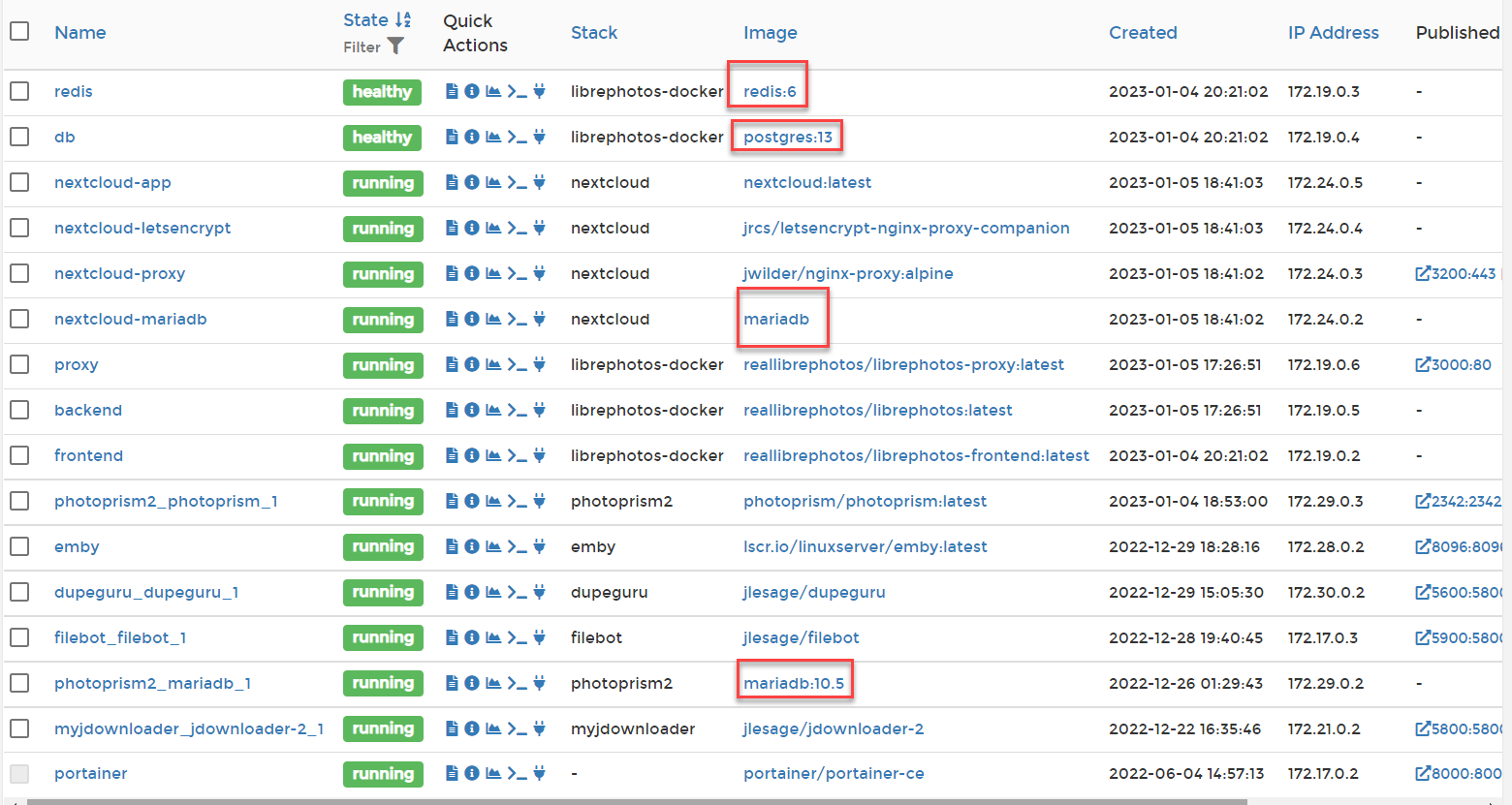Image resolution: width=1512 pixels, height=805 pixels.
Task: Open logs icon for emby container
Action: click(x=452, y=546)
